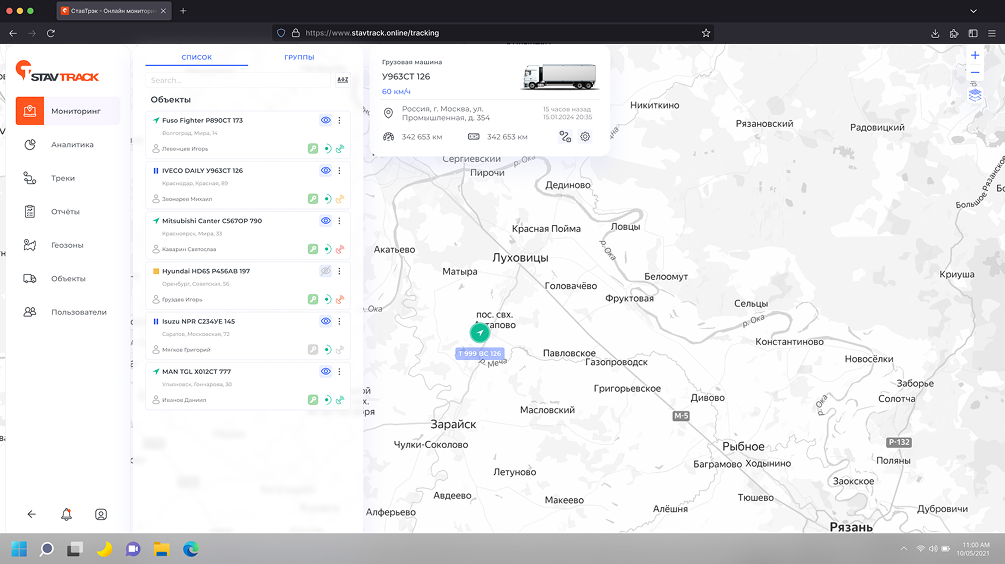Click the map layers icon
Screen dimensions: 1005x564
[x=975, y=95]
